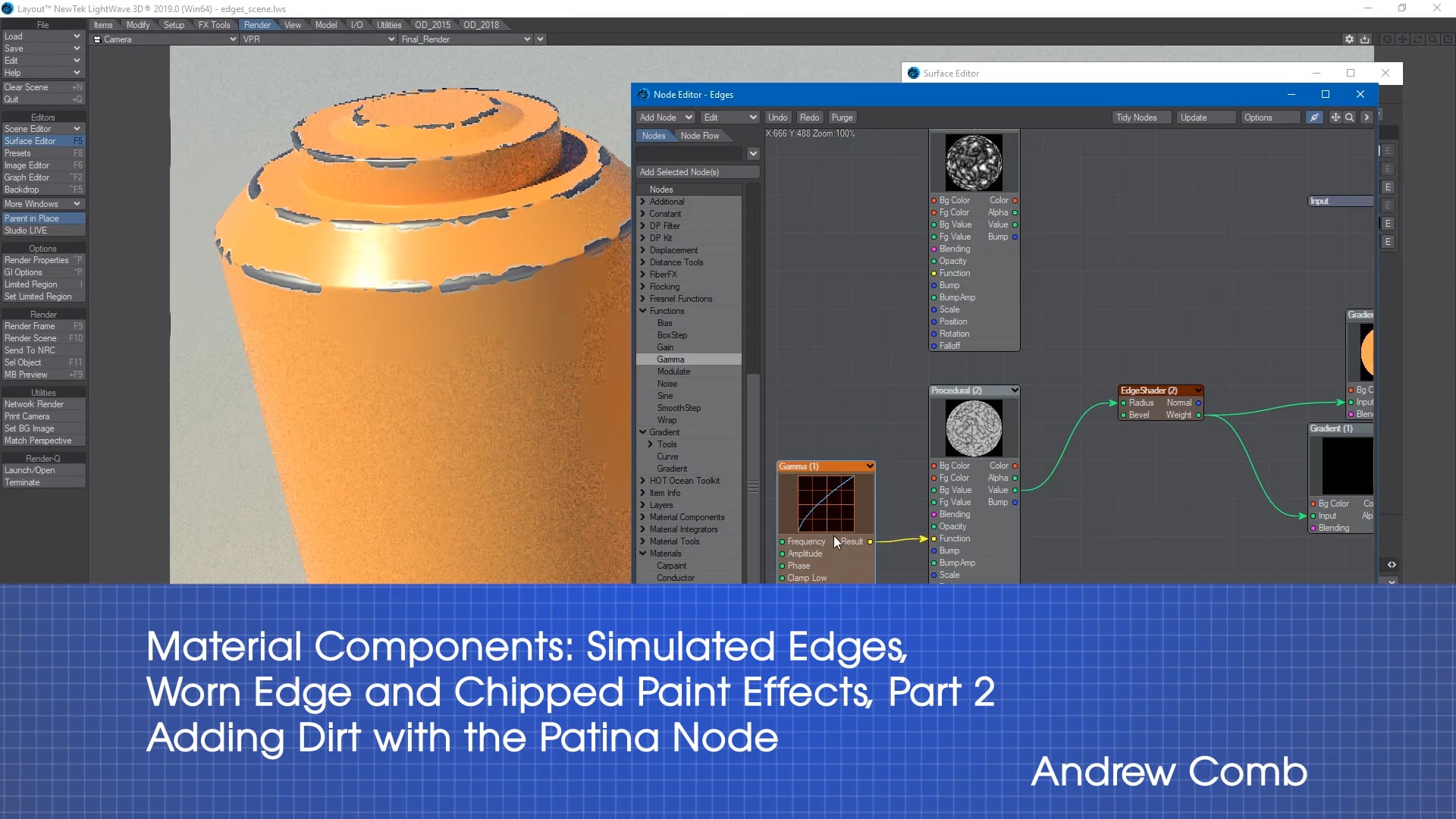The width and height of the screenshot is (1456, 819).
Task: Click the zoom magnifier icon in the node editor
Action: (x=1350, y=118)
